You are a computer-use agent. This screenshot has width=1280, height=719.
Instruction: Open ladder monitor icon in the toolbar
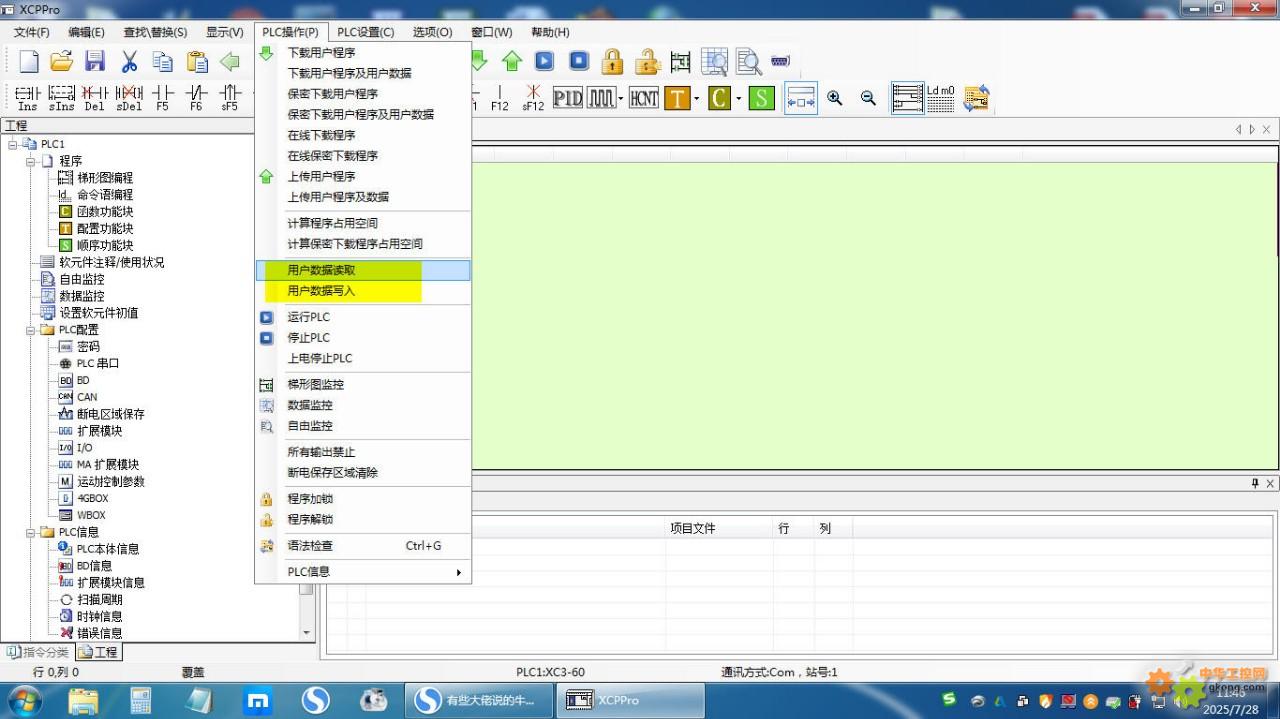(x=681, y=61)
